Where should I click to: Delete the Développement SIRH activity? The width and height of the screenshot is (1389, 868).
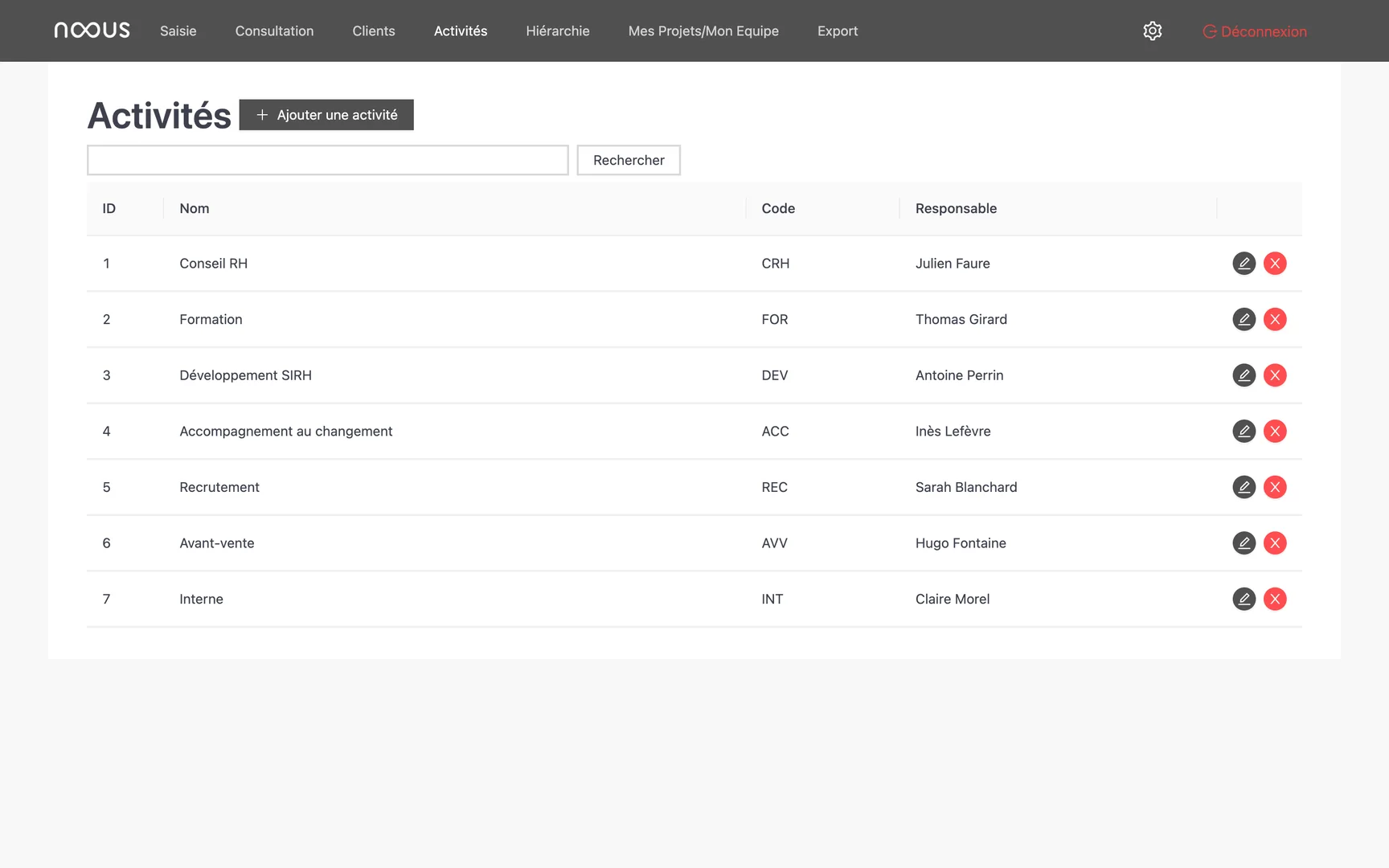point(1275,375)
